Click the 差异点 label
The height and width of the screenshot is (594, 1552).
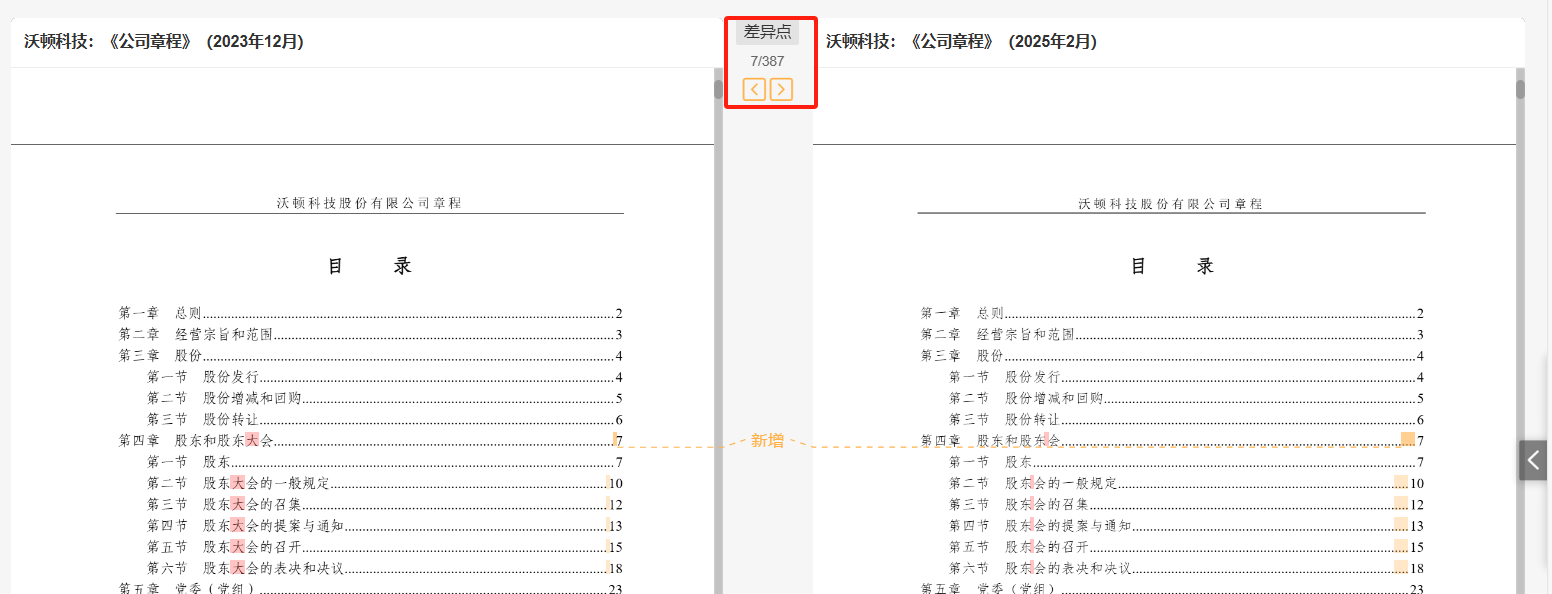pos(768,32)
